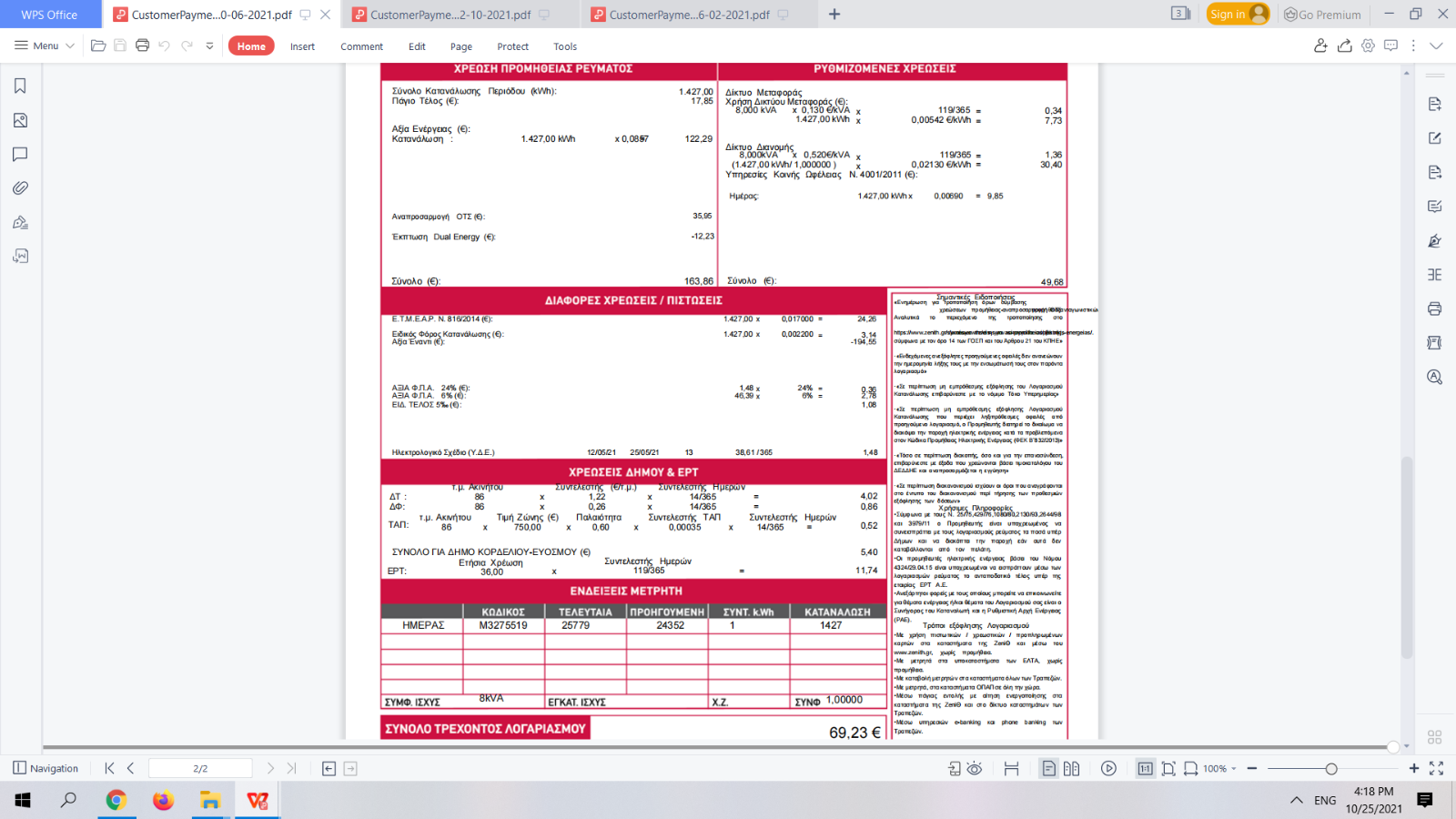The height and width of the screenshot is (819, 1456).
Task: Show the comments sidebar panel
Action: coord(20,154)
